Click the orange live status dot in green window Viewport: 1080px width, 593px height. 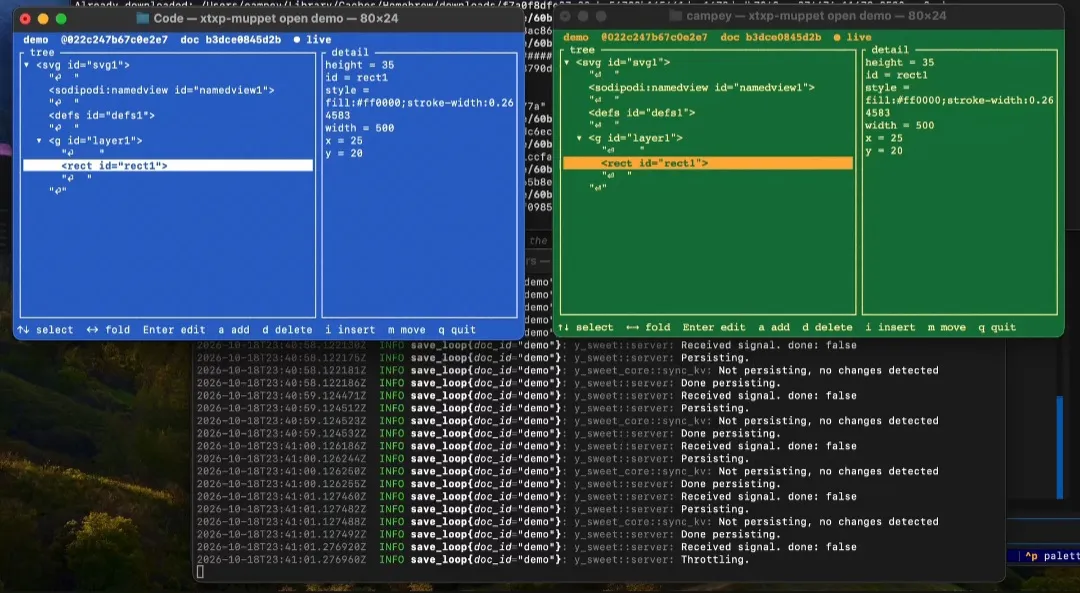837,37
